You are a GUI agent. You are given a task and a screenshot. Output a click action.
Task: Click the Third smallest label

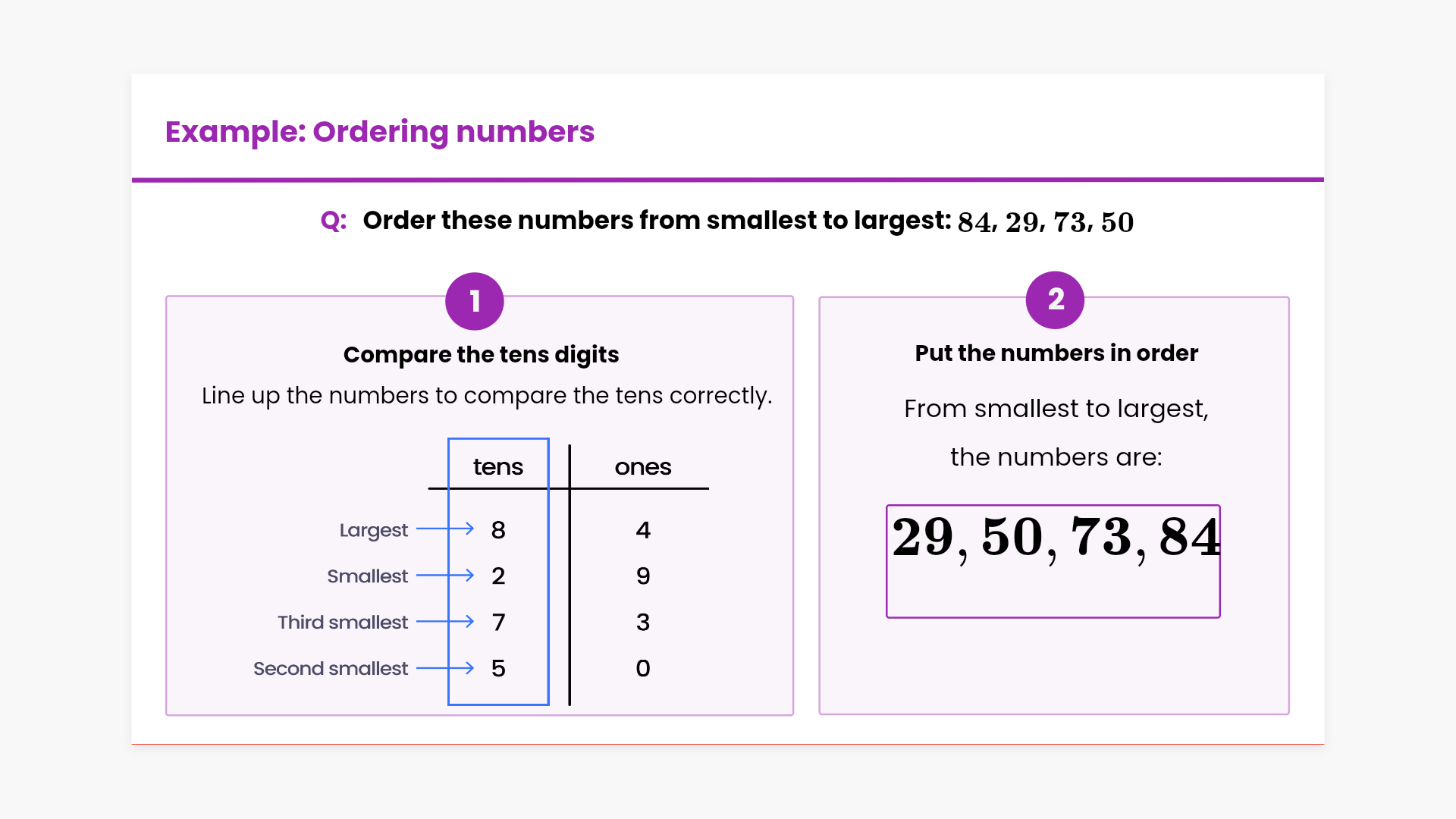342,622
